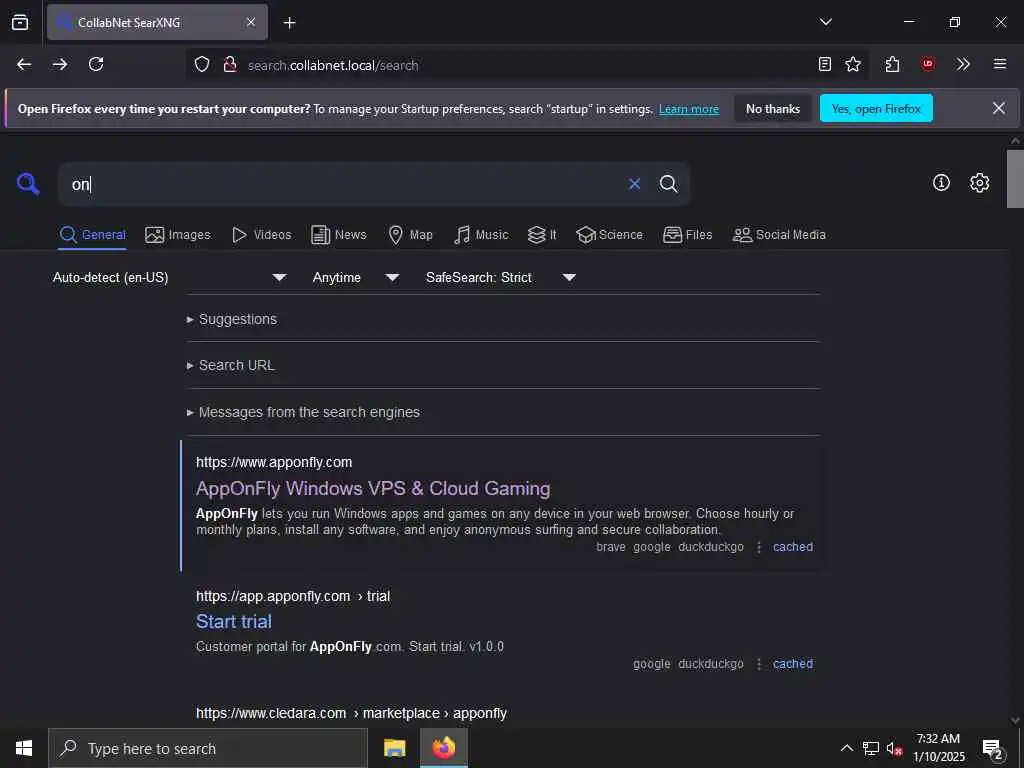Image resolution: width=1024 pixels, height=768 pixels.
Task: Switch to the Music tab
Action: pos(481,234)
